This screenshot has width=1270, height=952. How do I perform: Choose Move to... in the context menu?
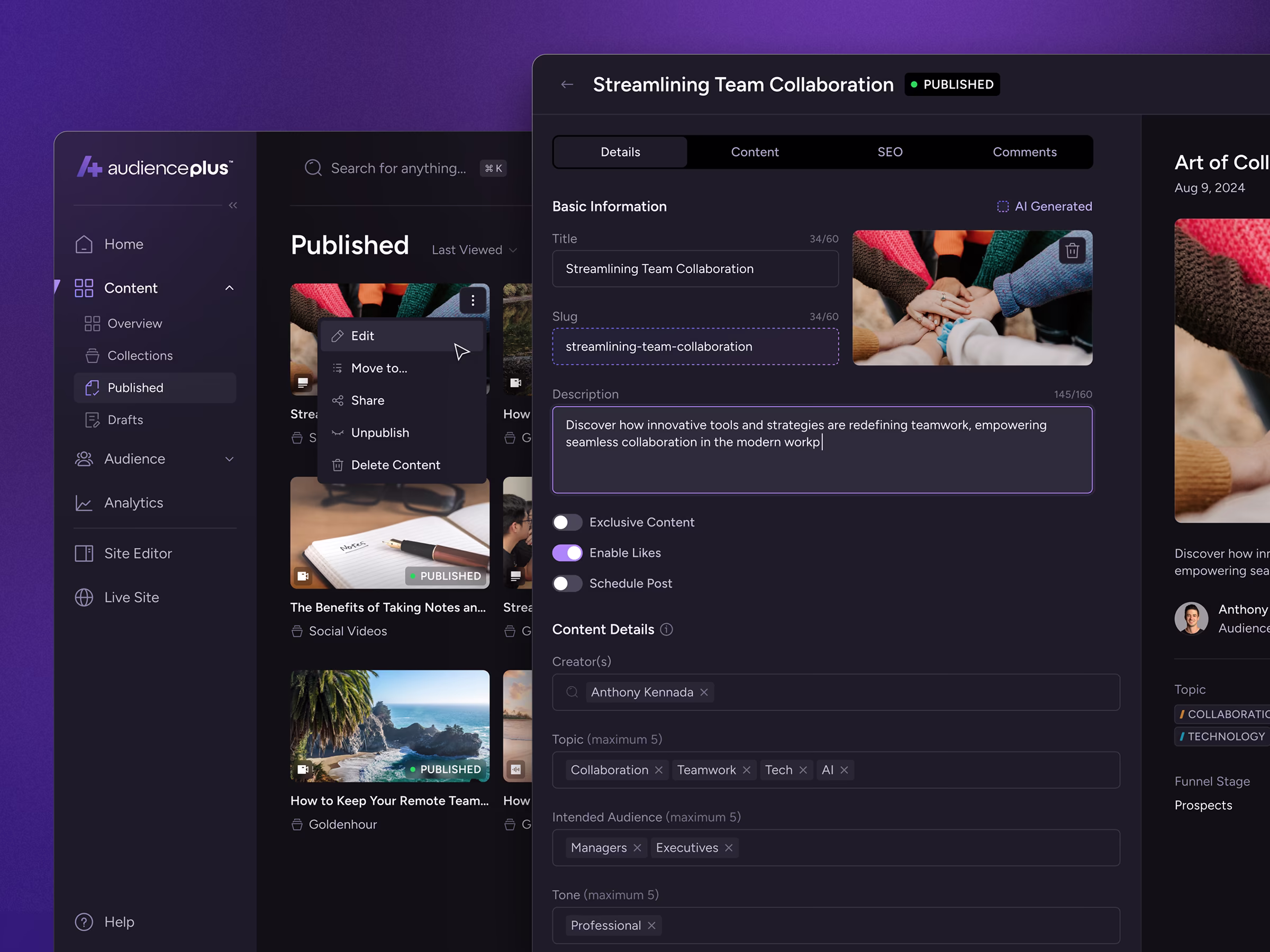tap(401, 369)
